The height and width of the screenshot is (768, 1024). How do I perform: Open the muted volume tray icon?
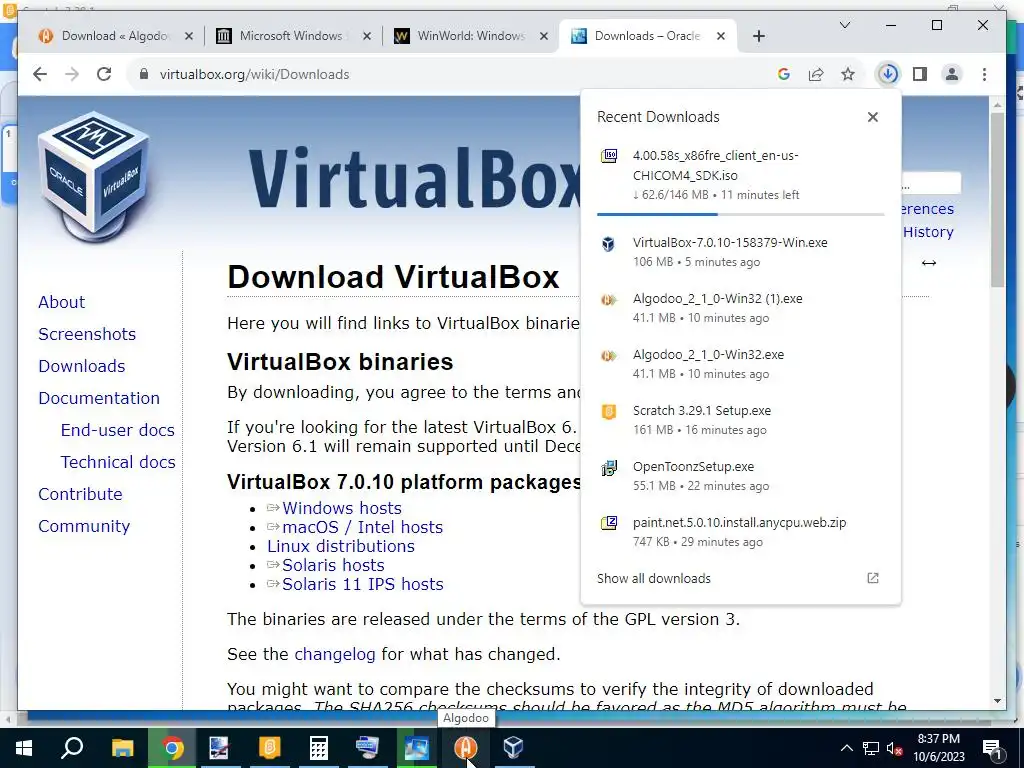pos(894,748)
